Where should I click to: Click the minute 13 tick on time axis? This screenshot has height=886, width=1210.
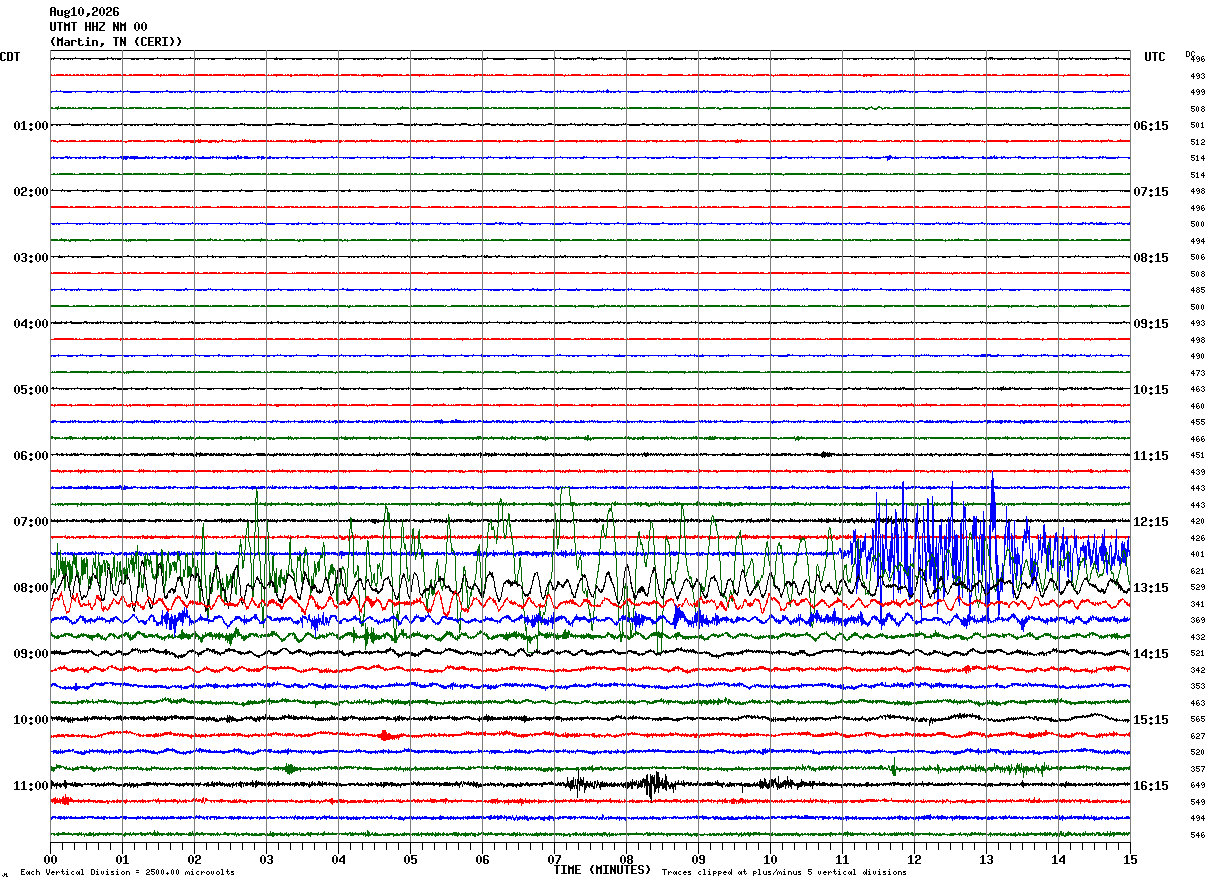pyautogui.click(x=986, y=859)
